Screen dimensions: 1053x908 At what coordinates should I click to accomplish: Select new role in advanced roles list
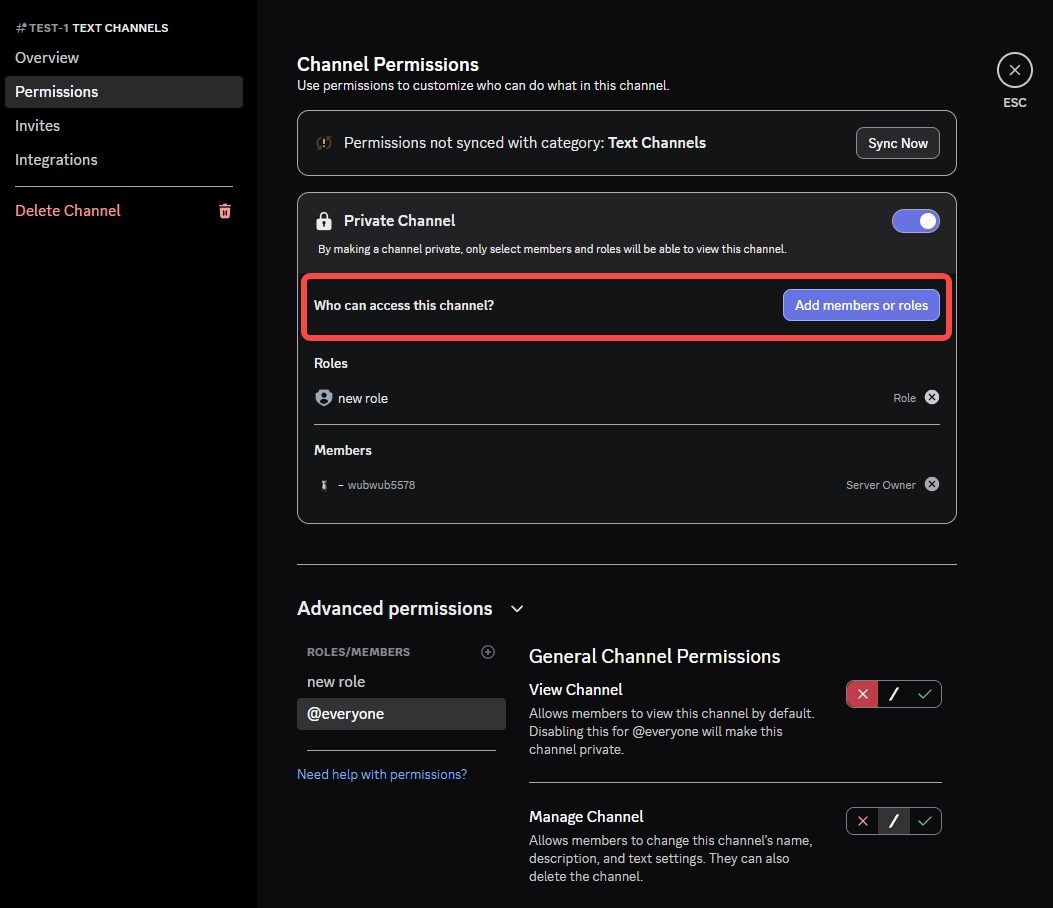[401, 682]
